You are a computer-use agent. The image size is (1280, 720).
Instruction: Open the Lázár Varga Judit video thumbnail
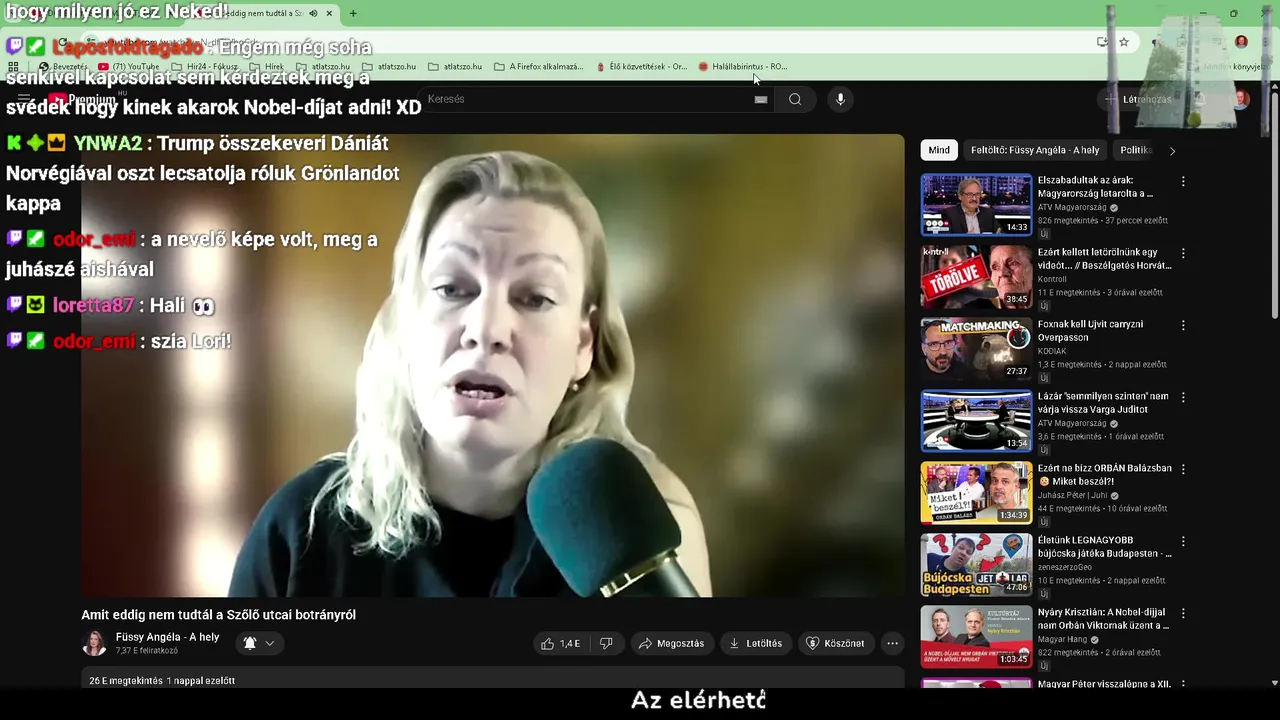pyautogui.click(x=976, y=421)
